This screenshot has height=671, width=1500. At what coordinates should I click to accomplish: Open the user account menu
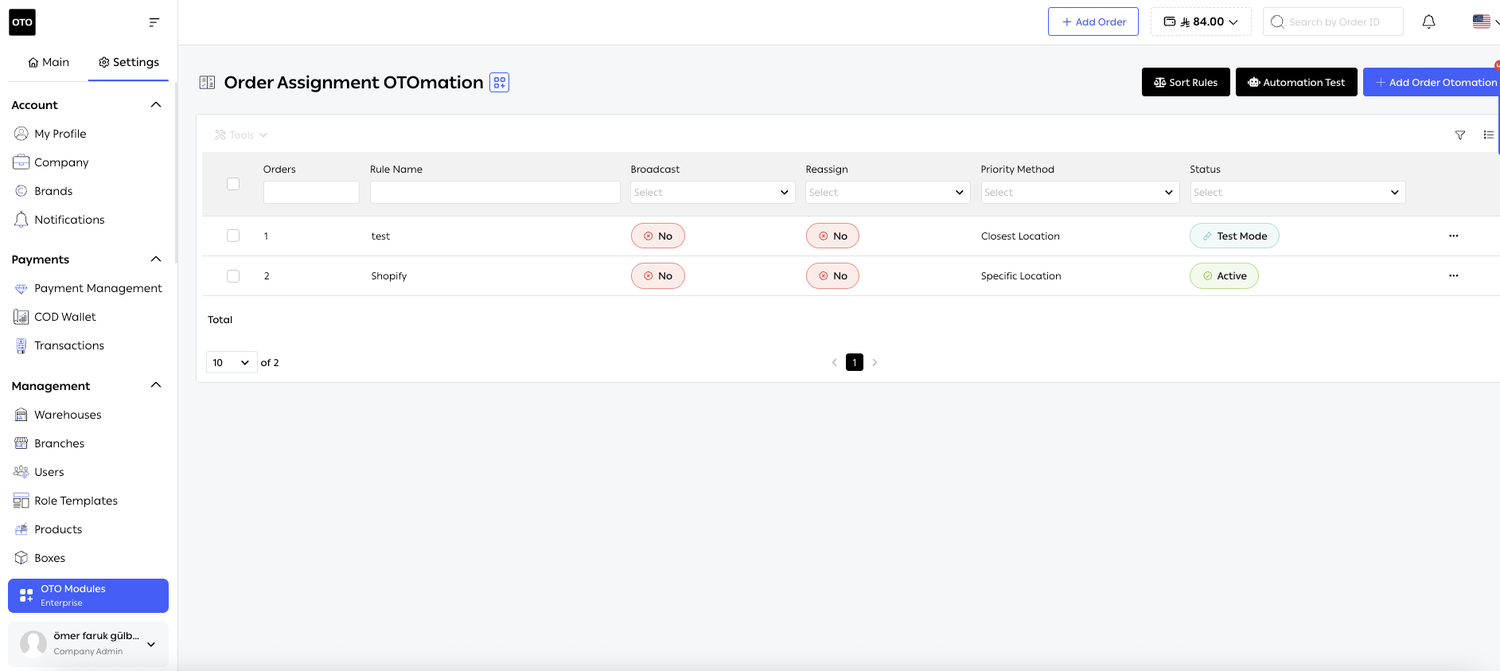coord(88,643)
